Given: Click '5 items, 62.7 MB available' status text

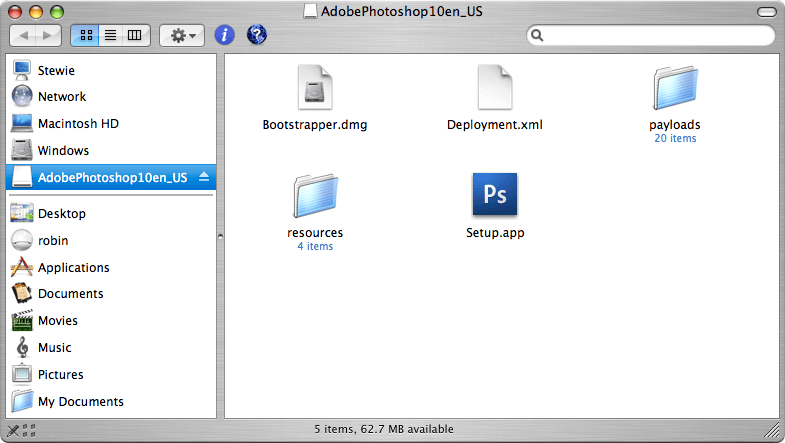Looking at the screenshot, I should 383,429.
